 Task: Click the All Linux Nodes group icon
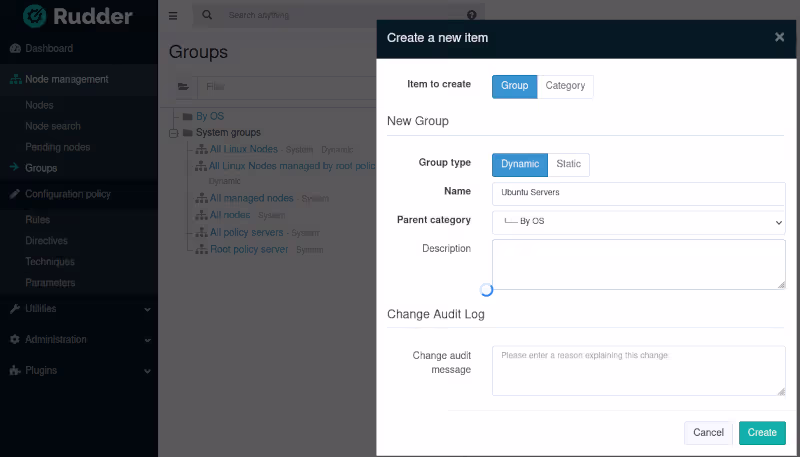pyautogui.click(x=201, y=149)
